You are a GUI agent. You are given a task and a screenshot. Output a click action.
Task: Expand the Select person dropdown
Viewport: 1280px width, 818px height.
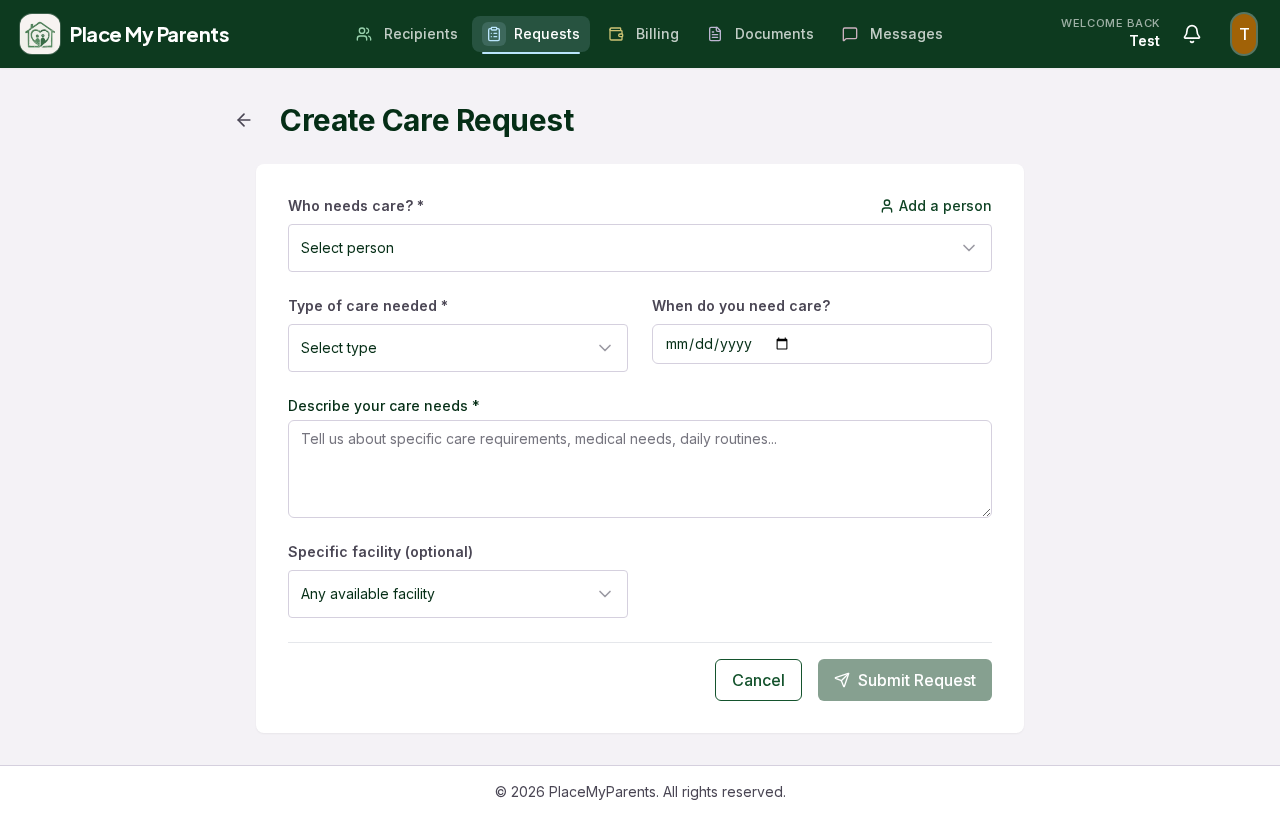pos(640,248)
